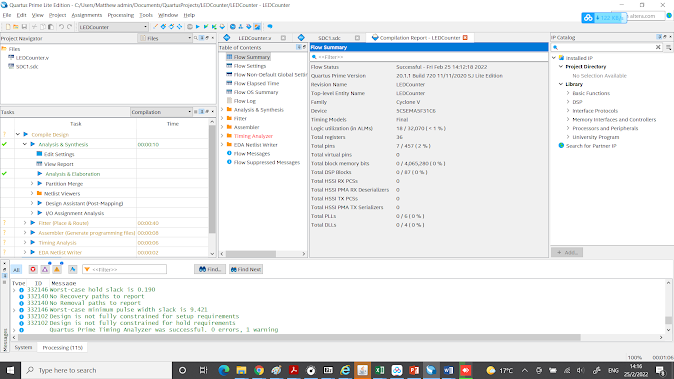Image resolution: width=674 pixels, height=379 pixels.
Task: Save the current file with floppy icon
Action: 24,27
